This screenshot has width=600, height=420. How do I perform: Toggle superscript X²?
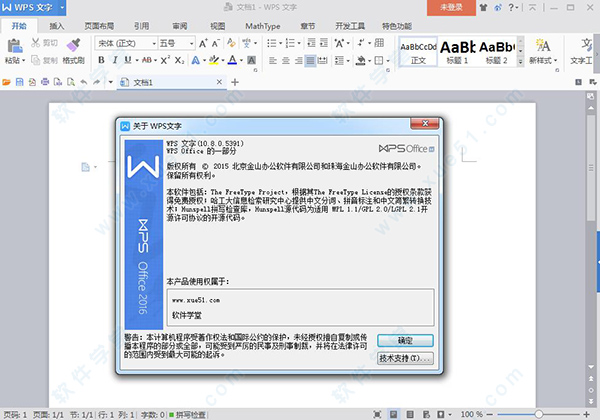165,60
